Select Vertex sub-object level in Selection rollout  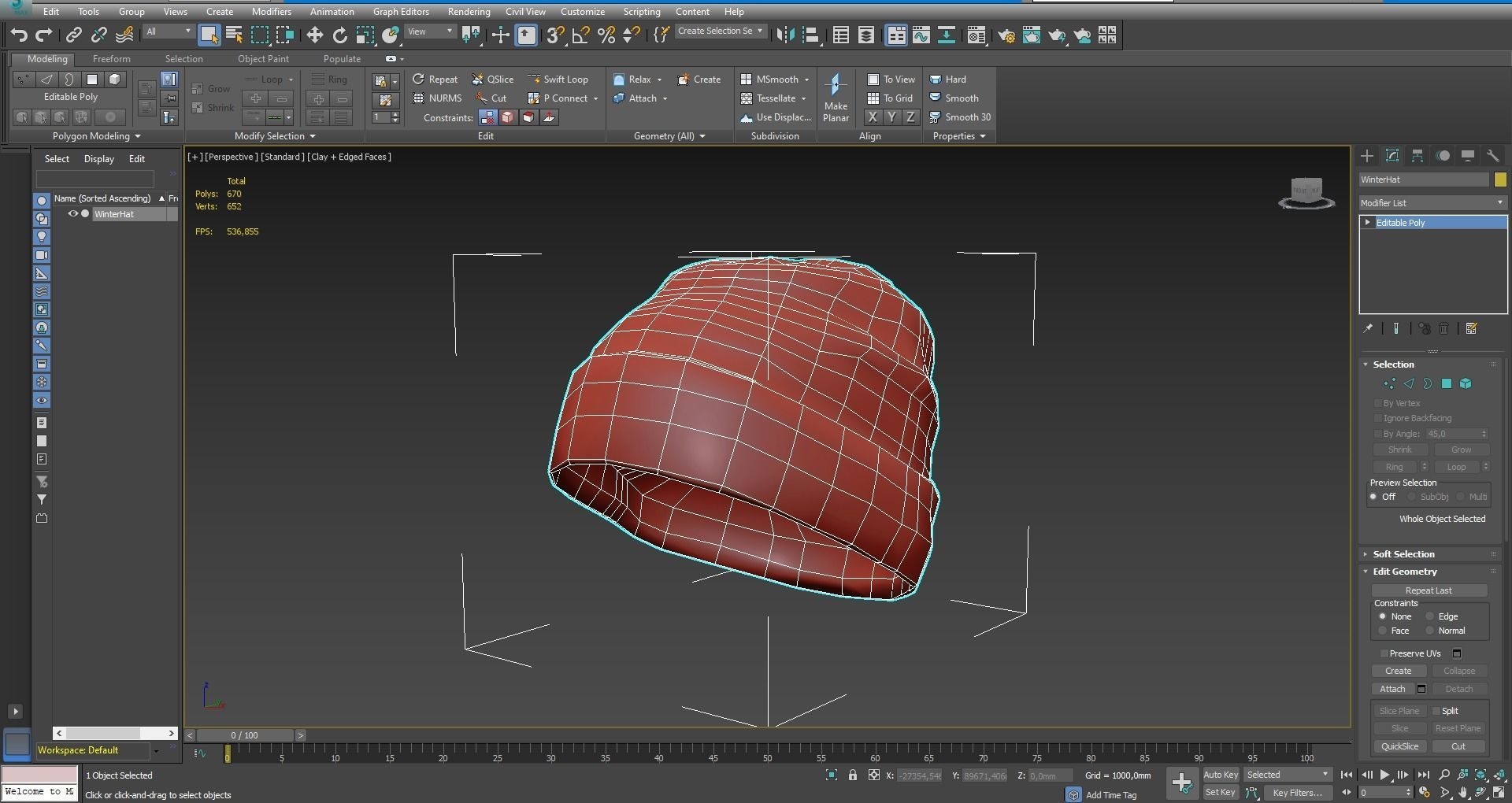point(1389,384)
